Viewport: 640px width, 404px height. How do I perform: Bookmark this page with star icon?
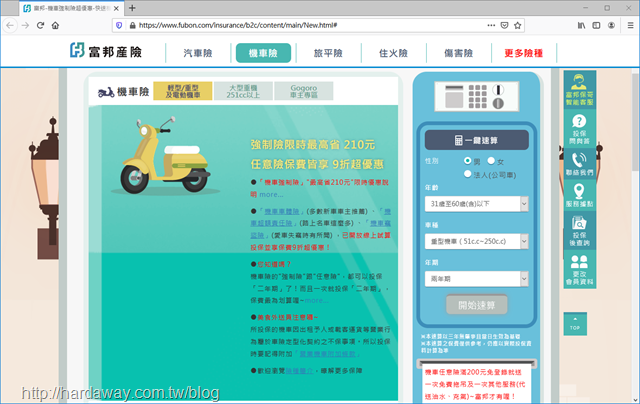click(518, 25)
